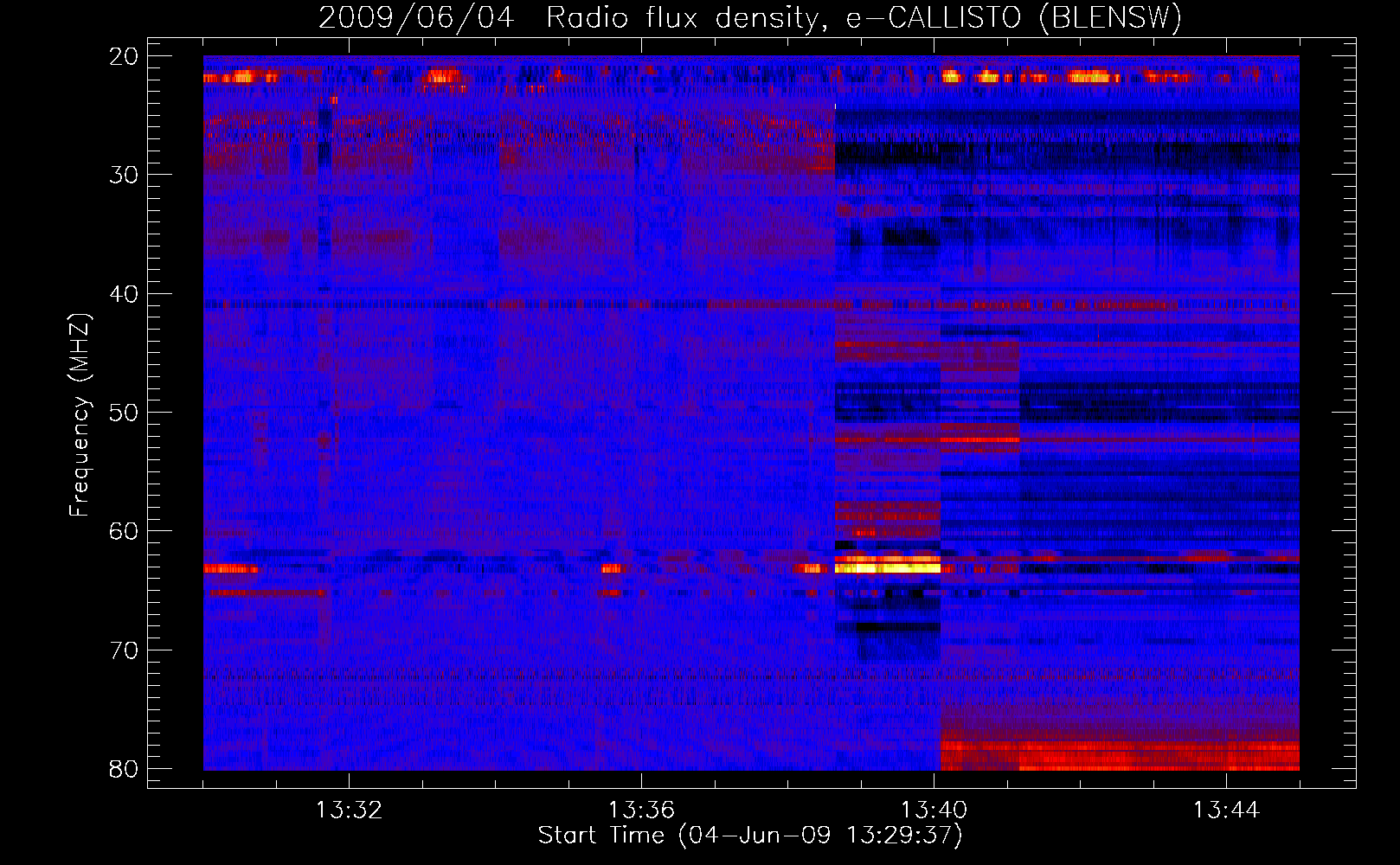
Task: Click the 80 frequency tick label
Action: 125,769
